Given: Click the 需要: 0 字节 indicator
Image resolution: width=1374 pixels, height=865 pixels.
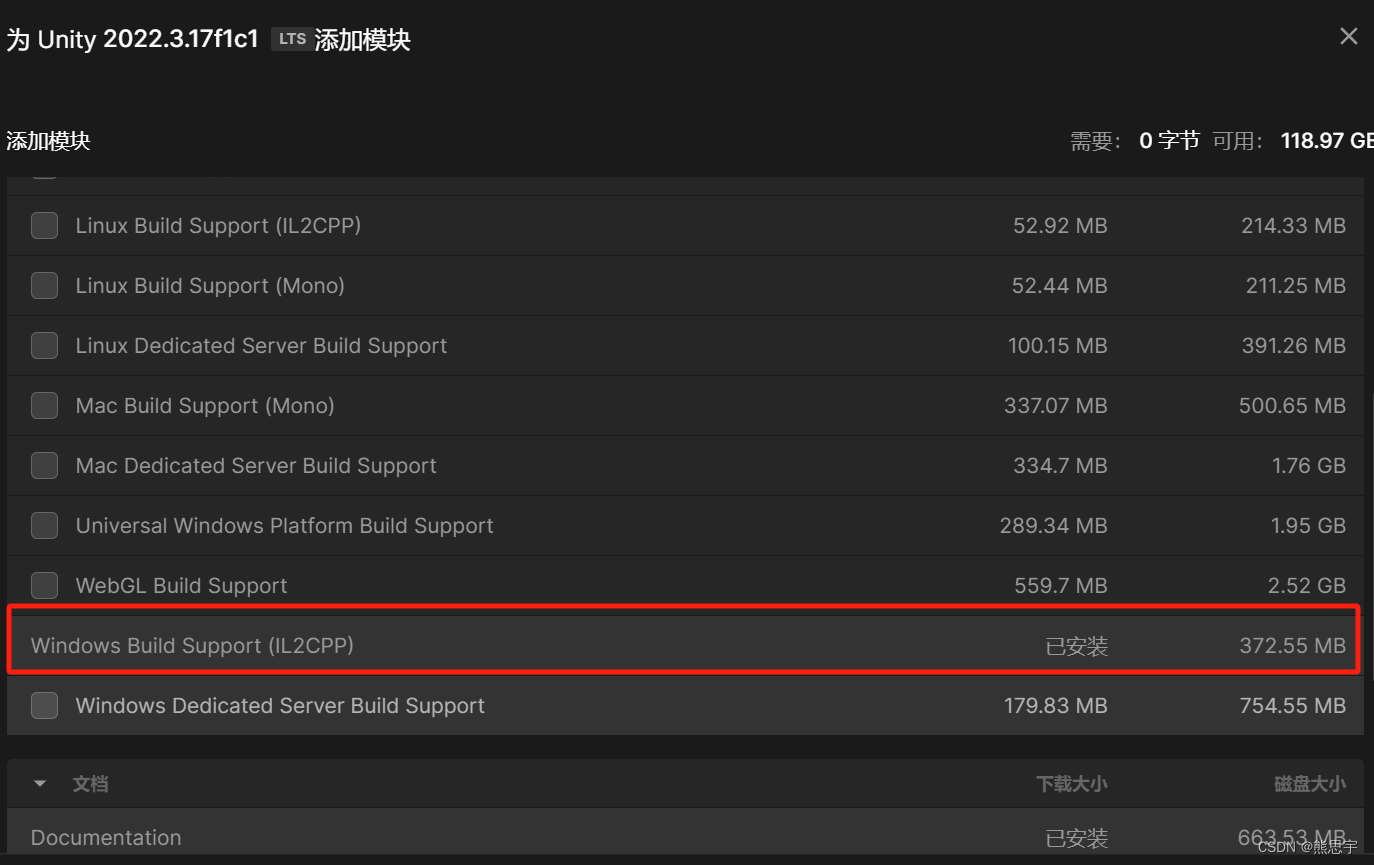Looking at the screenshot, I should [1135, 141].
